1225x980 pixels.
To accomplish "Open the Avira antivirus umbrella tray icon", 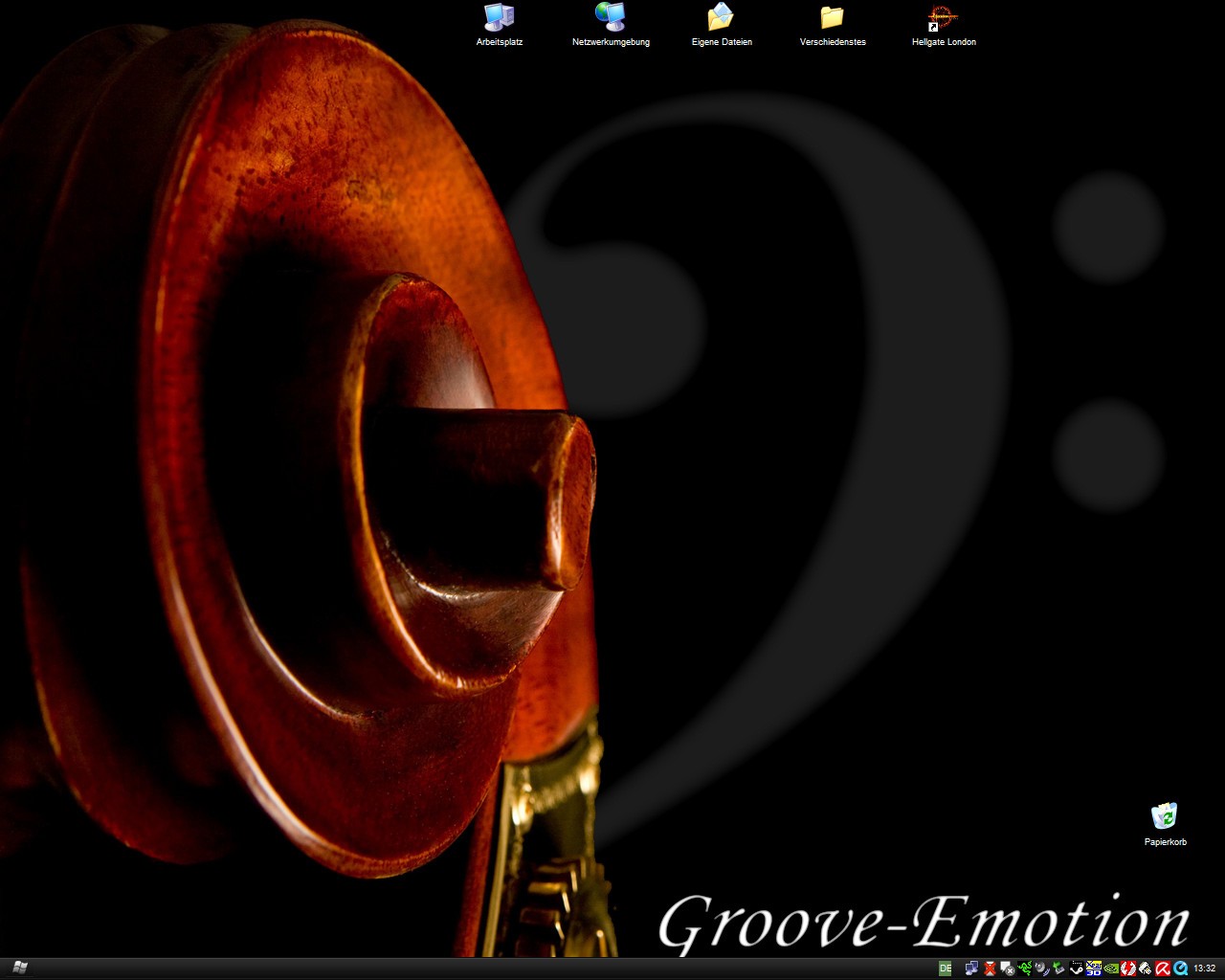I will (x=1163, y=969).
